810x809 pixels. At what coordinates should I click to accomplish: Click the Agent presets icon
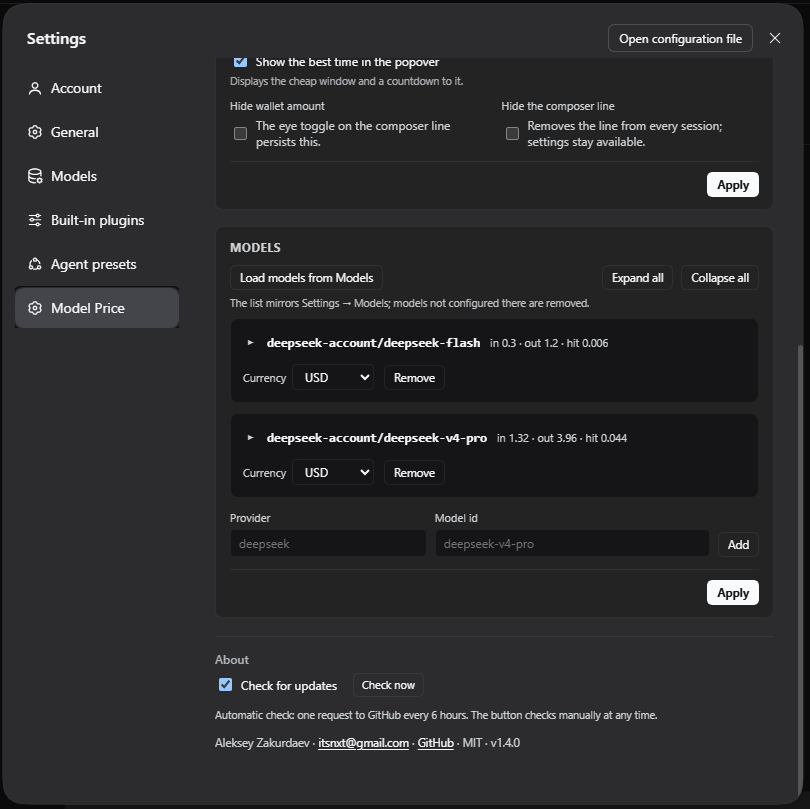coord(35,264)
